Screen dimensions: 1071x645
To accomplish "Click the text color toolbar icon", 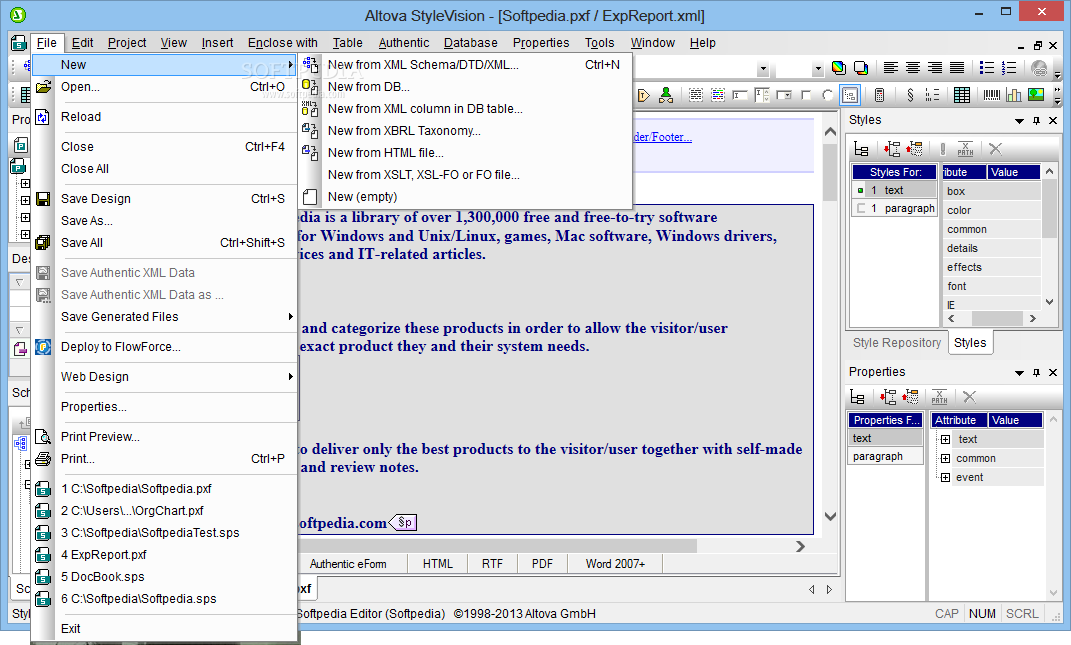I will tap(839, 68).
